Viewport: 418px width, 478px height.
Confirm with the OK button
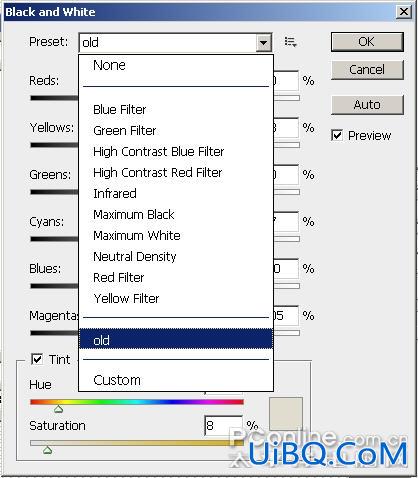367,42
